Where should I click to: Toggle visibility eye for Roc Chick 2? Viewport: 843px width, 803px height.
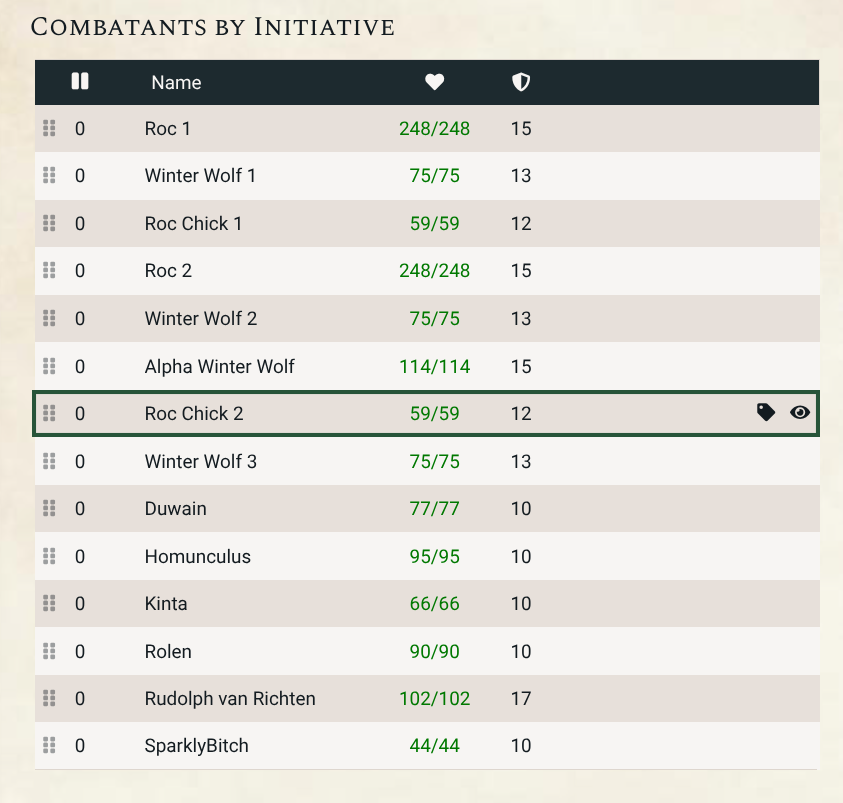[800, 412]
